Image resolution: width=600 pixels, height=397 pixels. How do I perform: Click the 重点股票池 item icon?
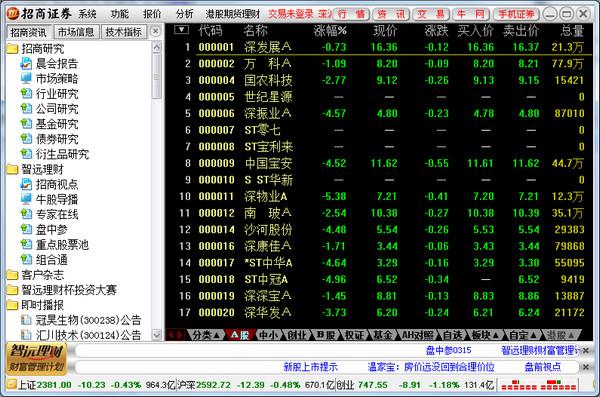[x=26, y=244]
